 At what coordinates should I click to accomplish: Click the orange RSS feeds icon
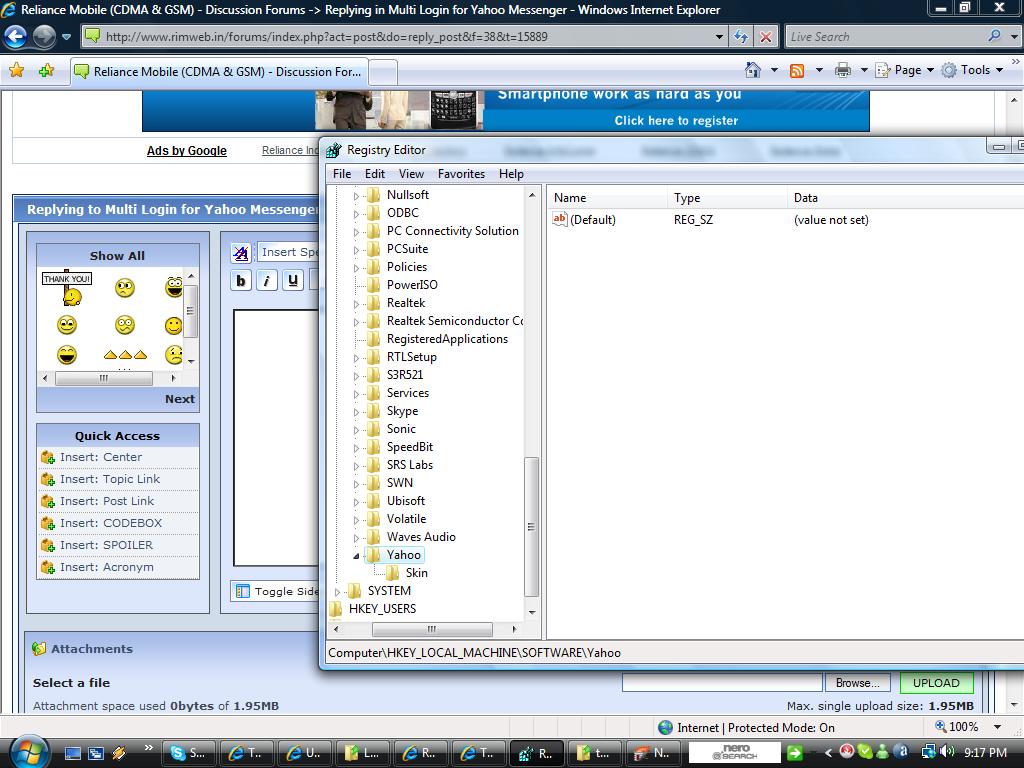[x=797, y=71]
